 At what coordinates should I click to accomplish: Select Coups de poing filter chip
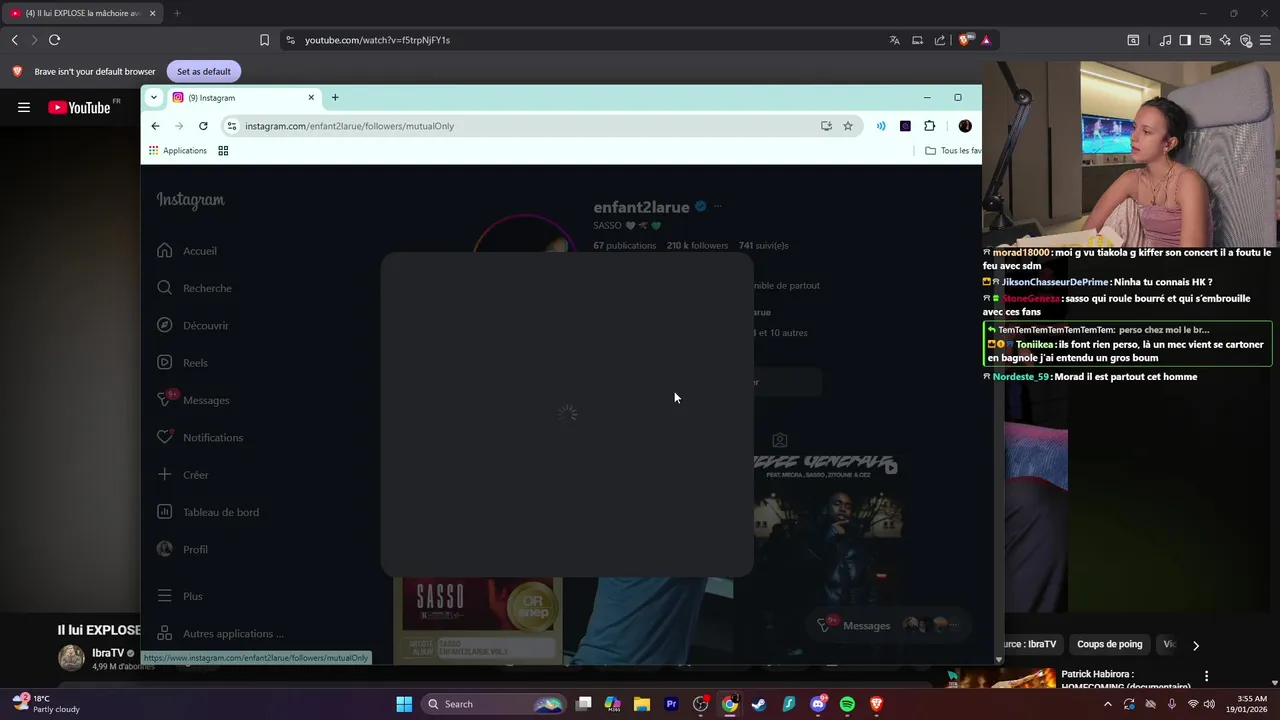pyautogui.click(x=1109, y=644)
